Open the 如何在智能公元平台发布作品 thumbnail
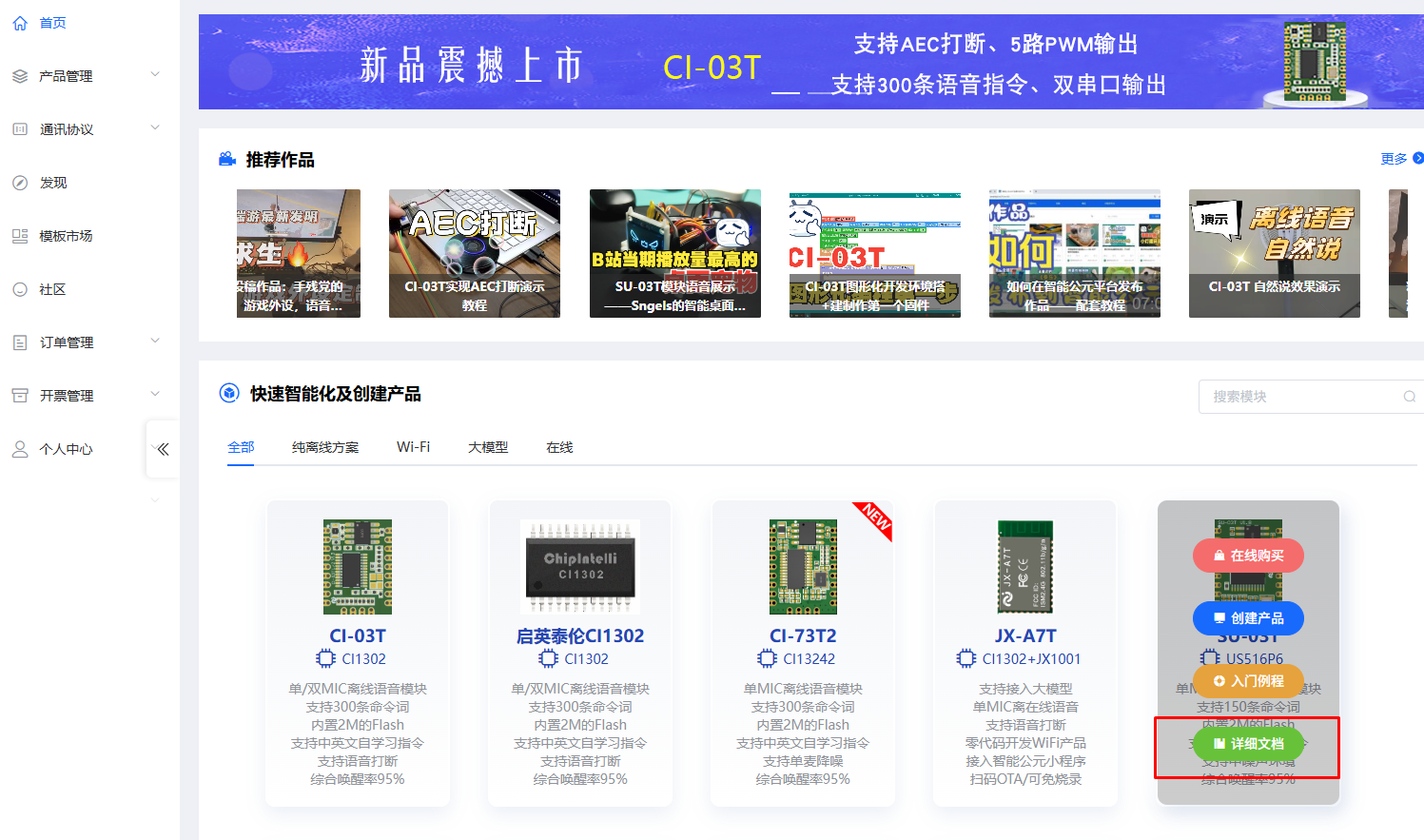 click(x=1075, y=253)
